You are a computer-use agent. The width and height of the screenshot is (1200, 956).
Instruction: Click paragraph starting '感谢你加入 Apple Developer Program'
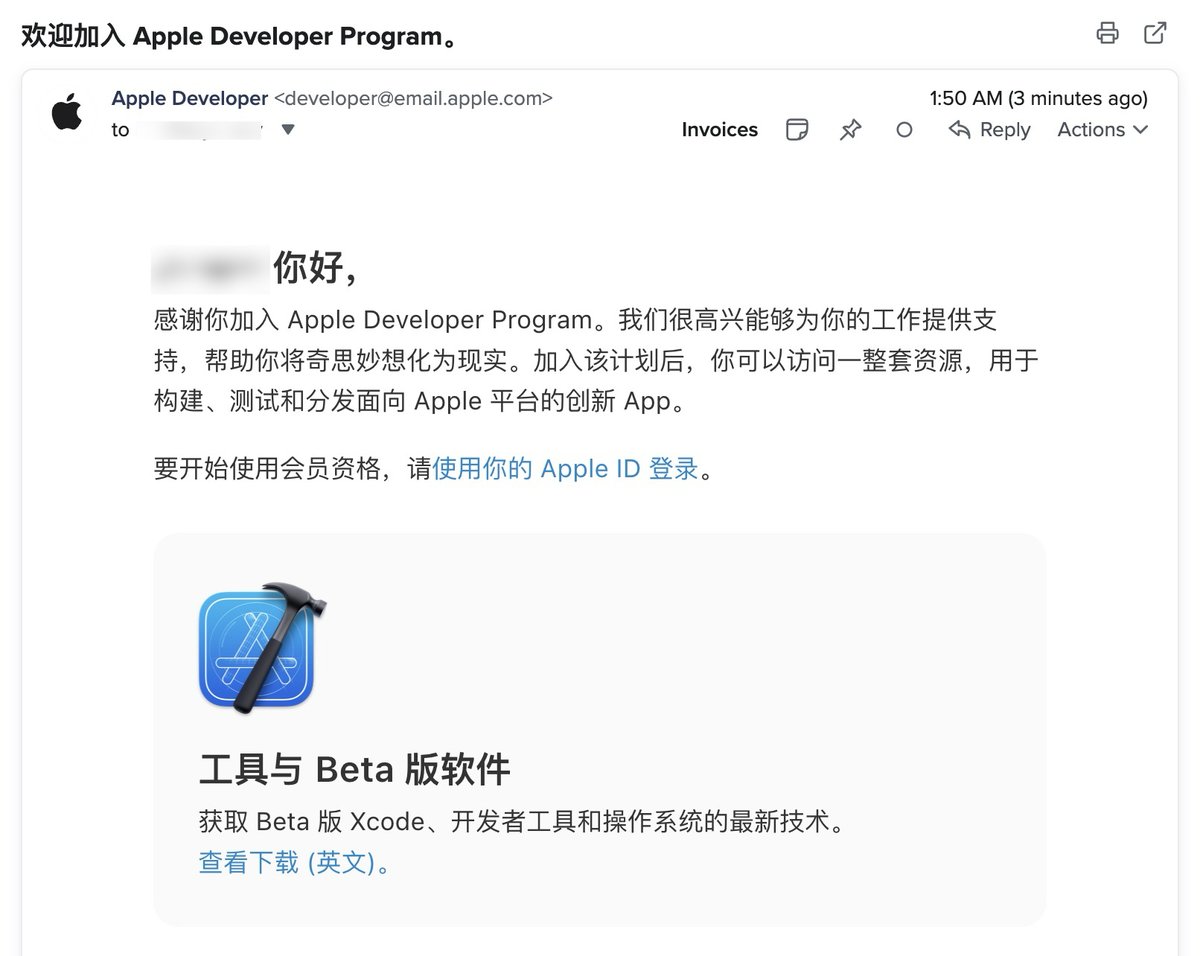[596, 361]
